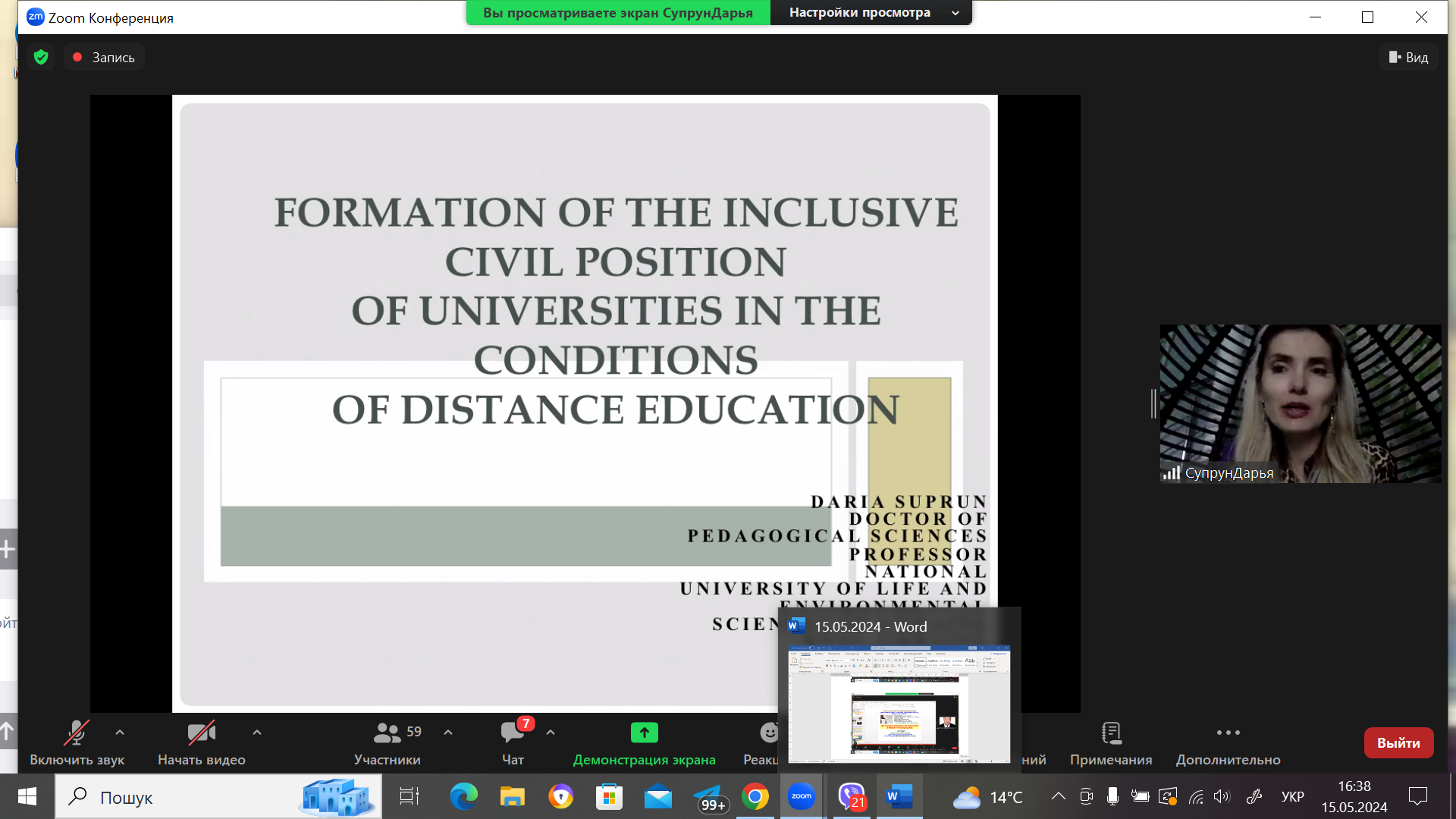The image size is (1456, 819).
Task: Click the green encryption shield icon
Action: pyautogui.click(x=41, y=58)
